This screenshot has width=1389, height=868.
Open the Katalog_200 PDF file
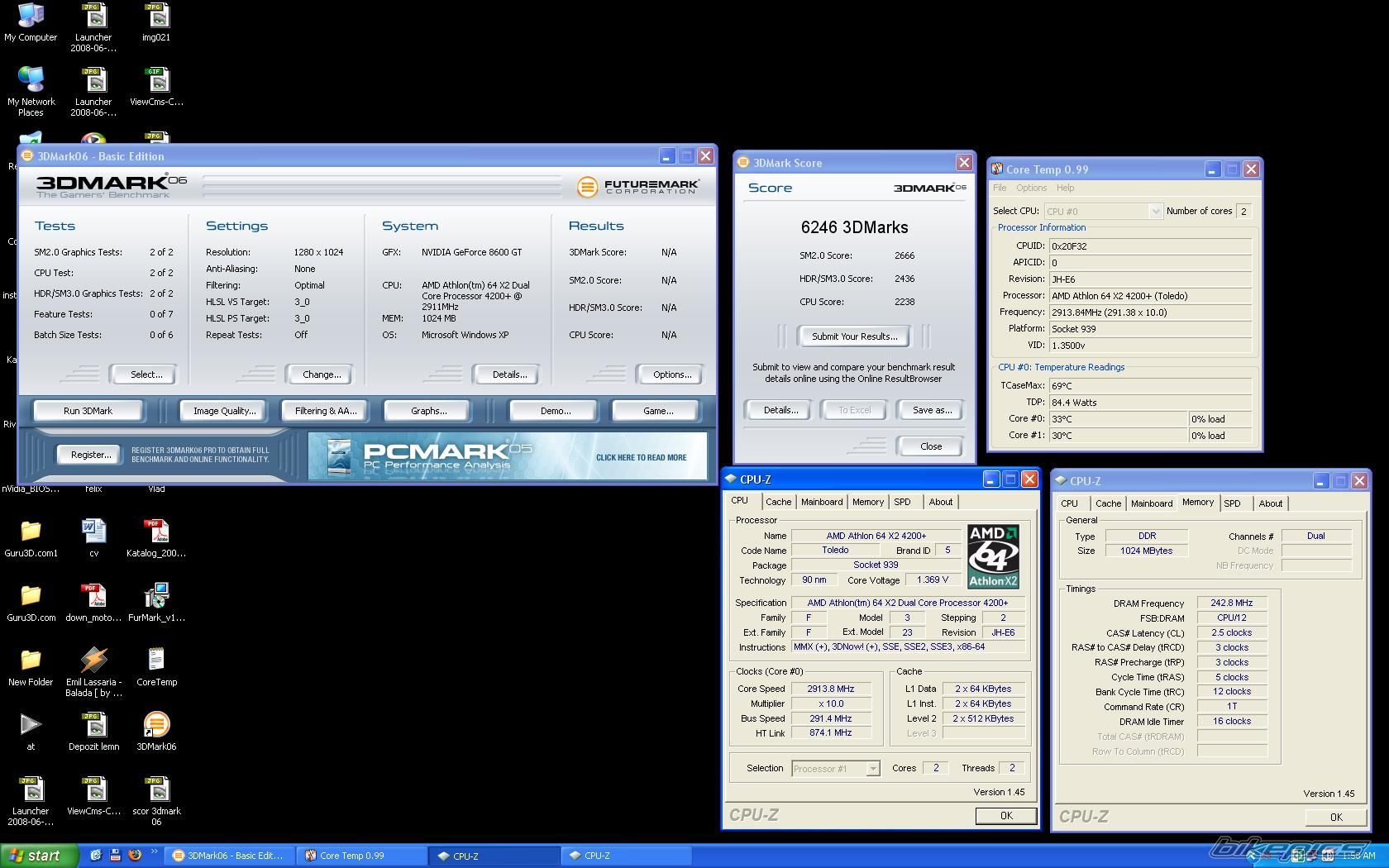pos(156,538)
